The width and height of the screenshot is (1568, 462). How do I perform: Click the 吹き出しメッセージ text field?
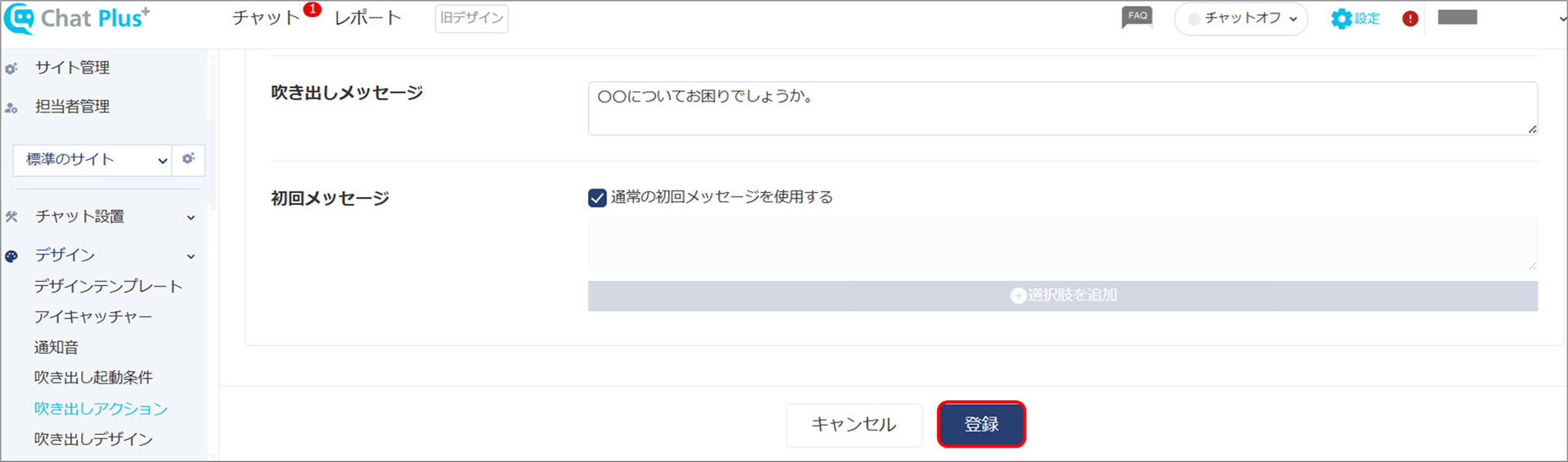[x=1063, y=108]
